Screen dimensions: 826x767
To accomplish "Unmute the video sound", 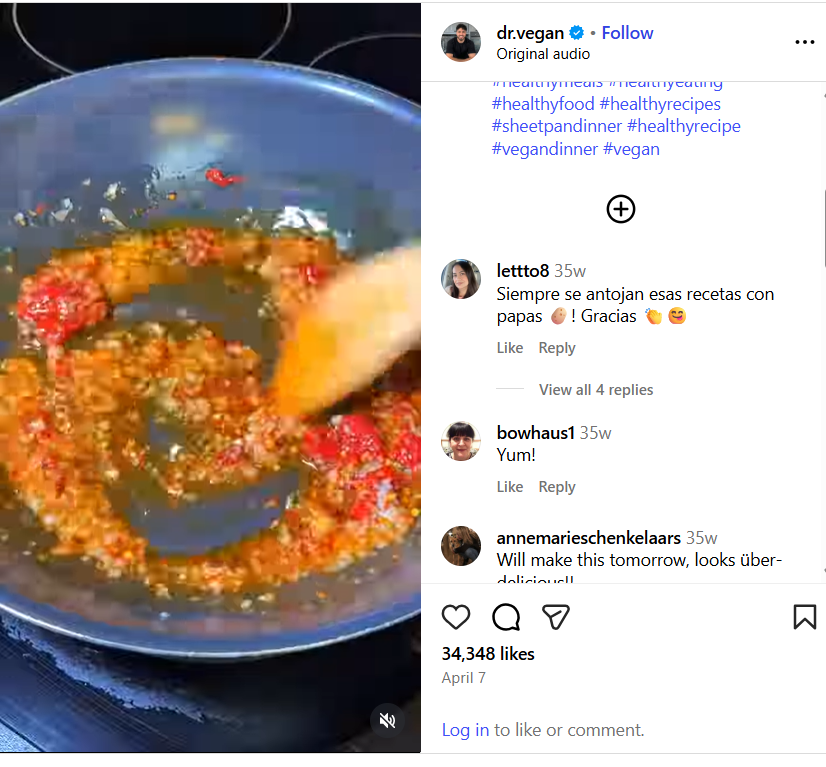I will (x=388, y=720).
